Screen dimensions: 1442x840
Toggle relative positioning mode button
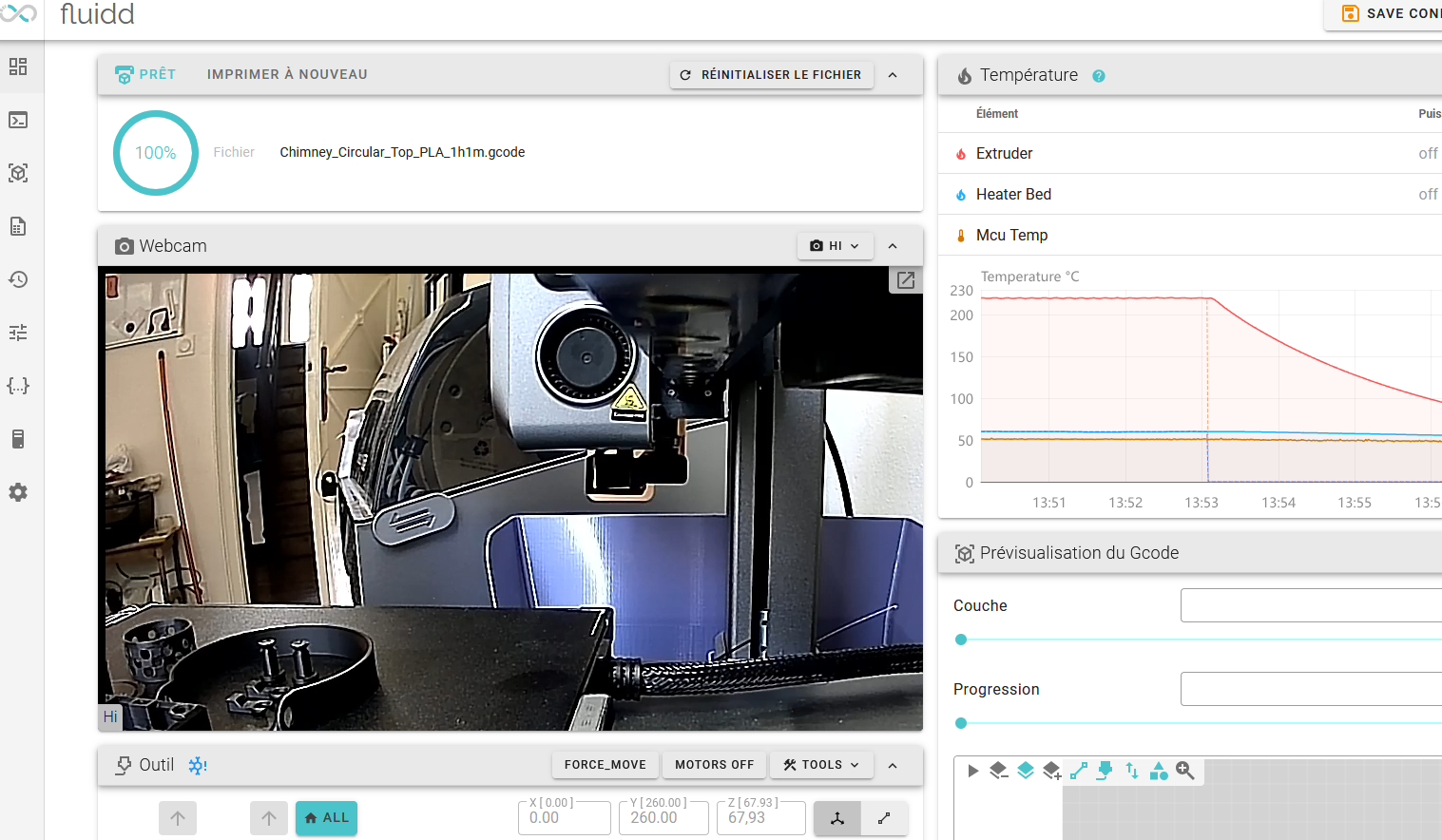tap(884, 818)
